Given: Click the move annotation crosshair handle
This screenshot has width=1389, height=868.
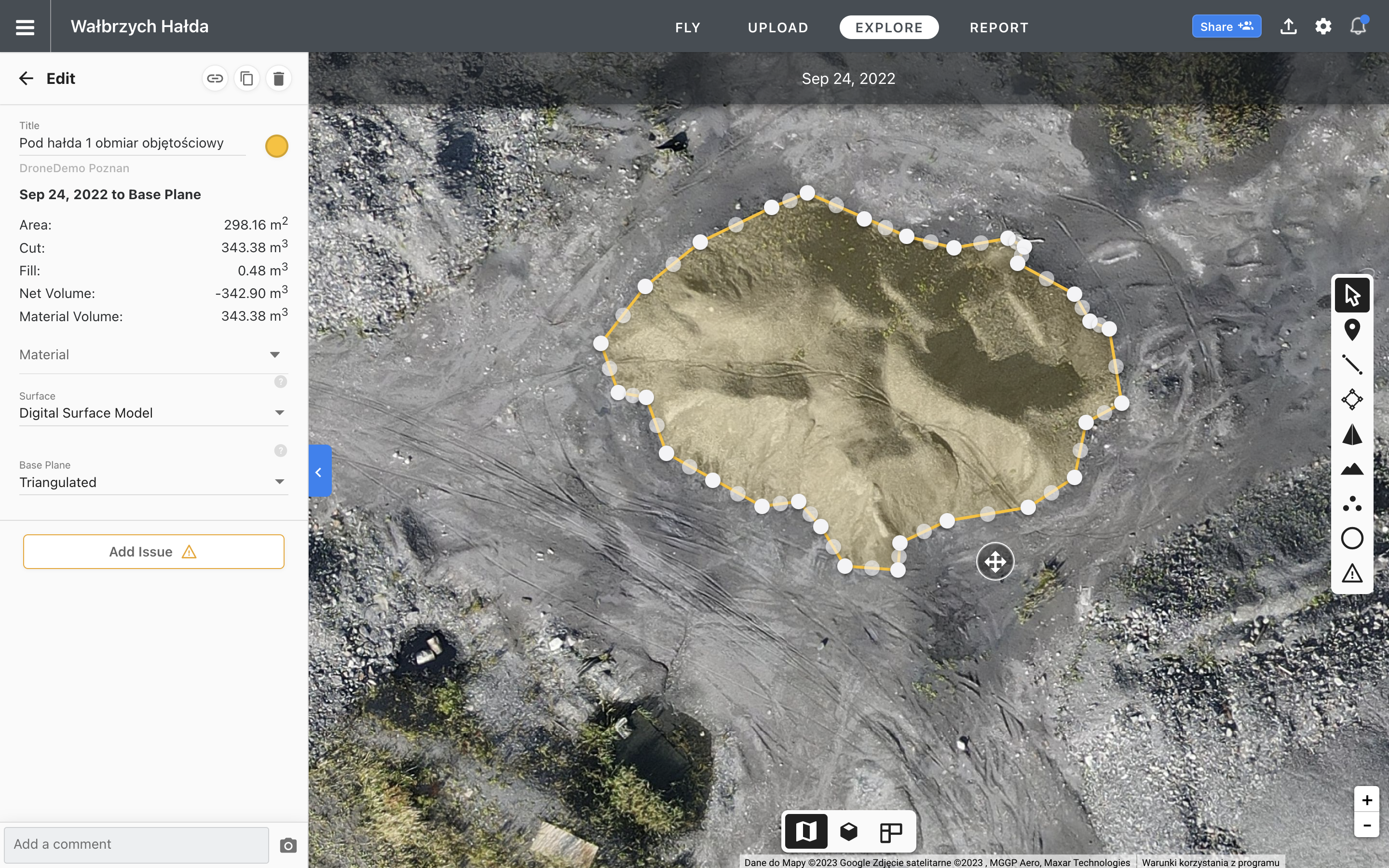Looking at the screenshot, I should pos(994,561).
